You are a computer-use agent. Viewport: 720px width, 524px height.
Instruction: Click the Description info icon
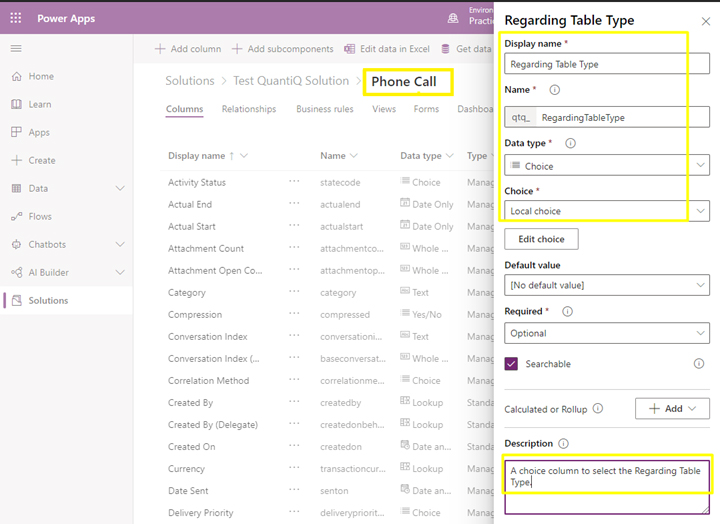point(563,444)
